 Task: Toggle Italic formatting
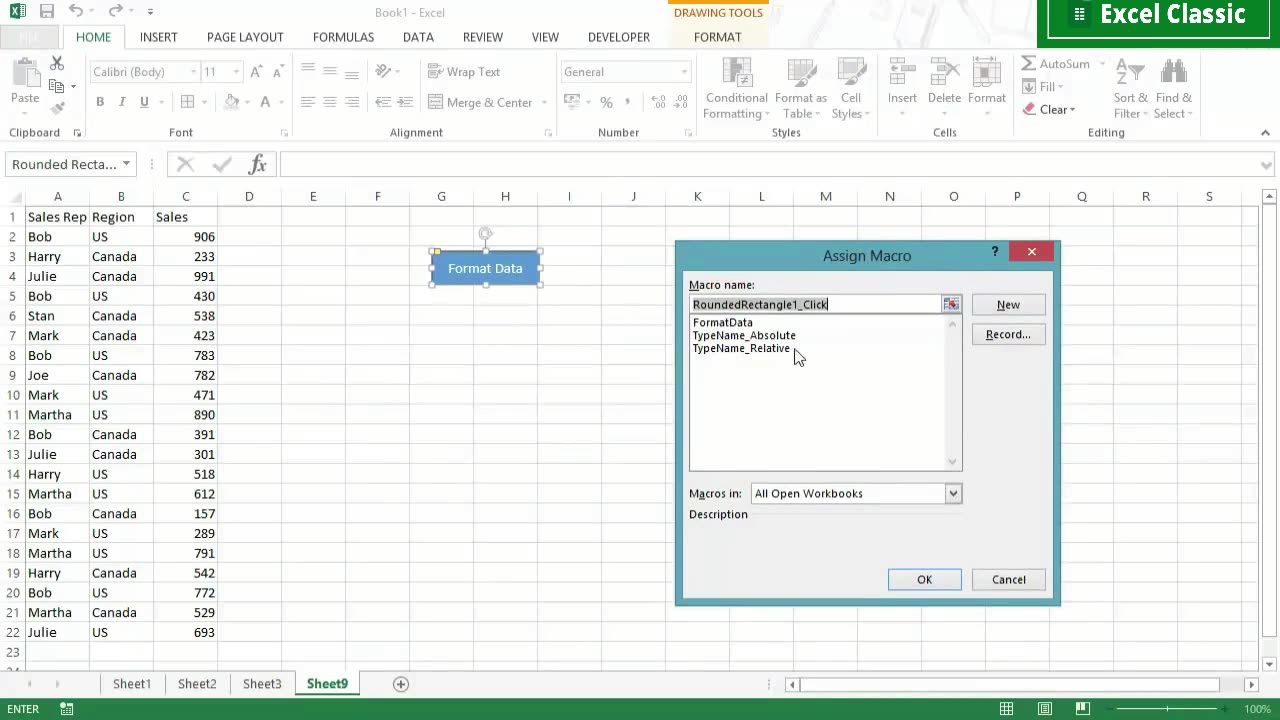point(122,102)
